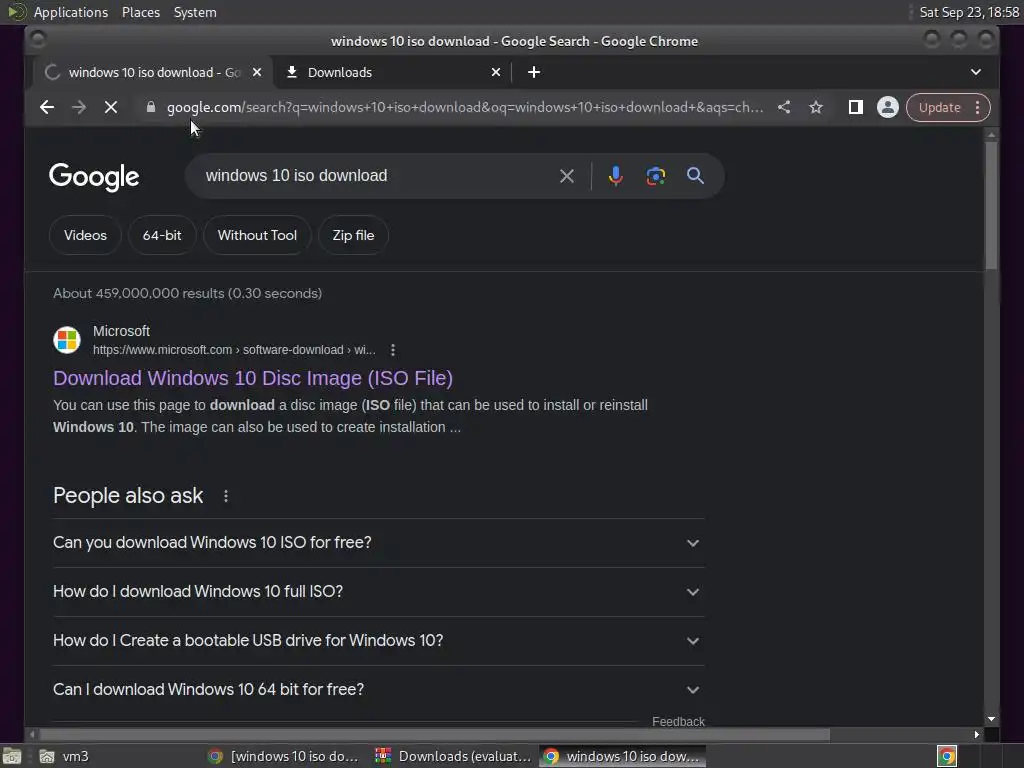Close the Downloads tab
Screen dimensions: 1024x768
496,72
